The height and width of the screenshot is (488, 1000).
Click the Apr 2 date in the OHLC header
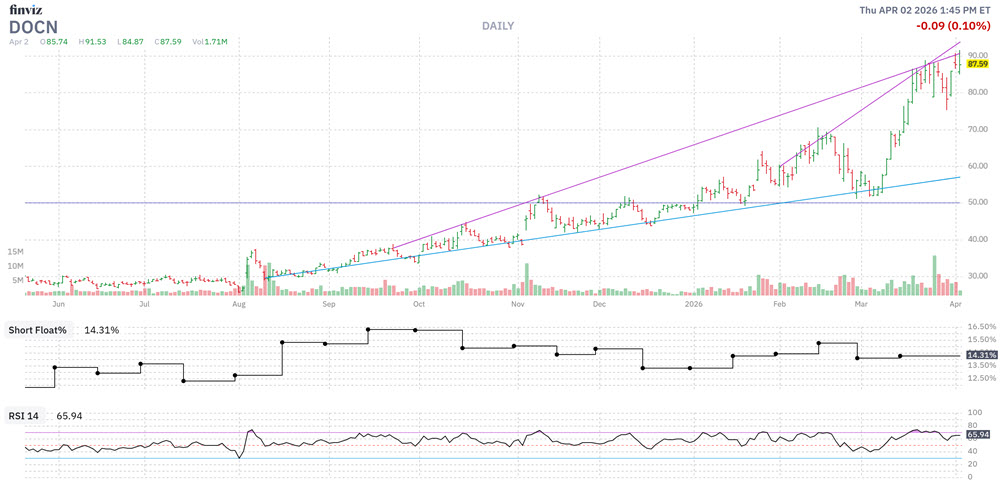pos(19,42)
